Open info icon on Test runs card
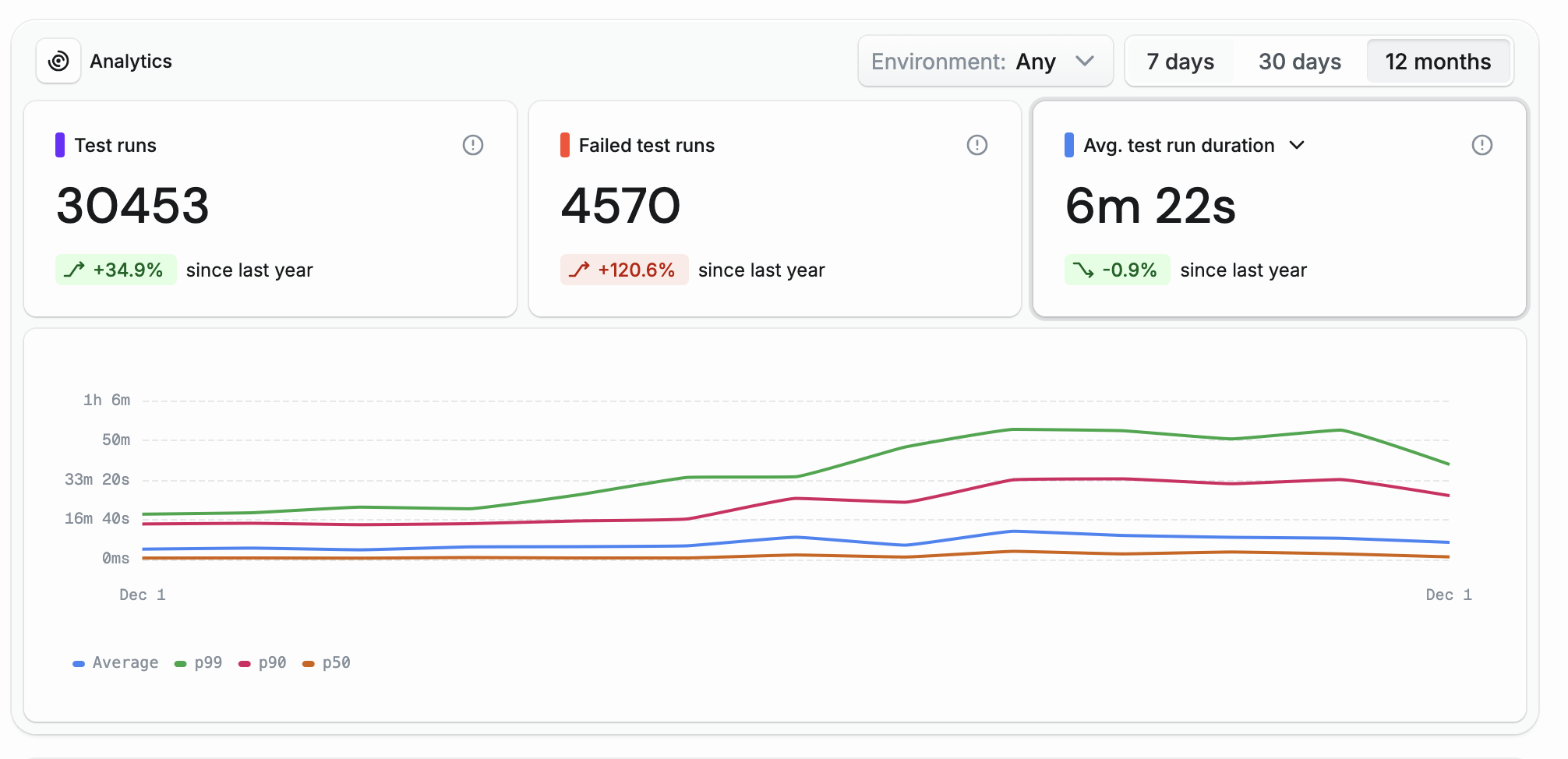This screenshot has width=1568, height=759. point(473,145)
